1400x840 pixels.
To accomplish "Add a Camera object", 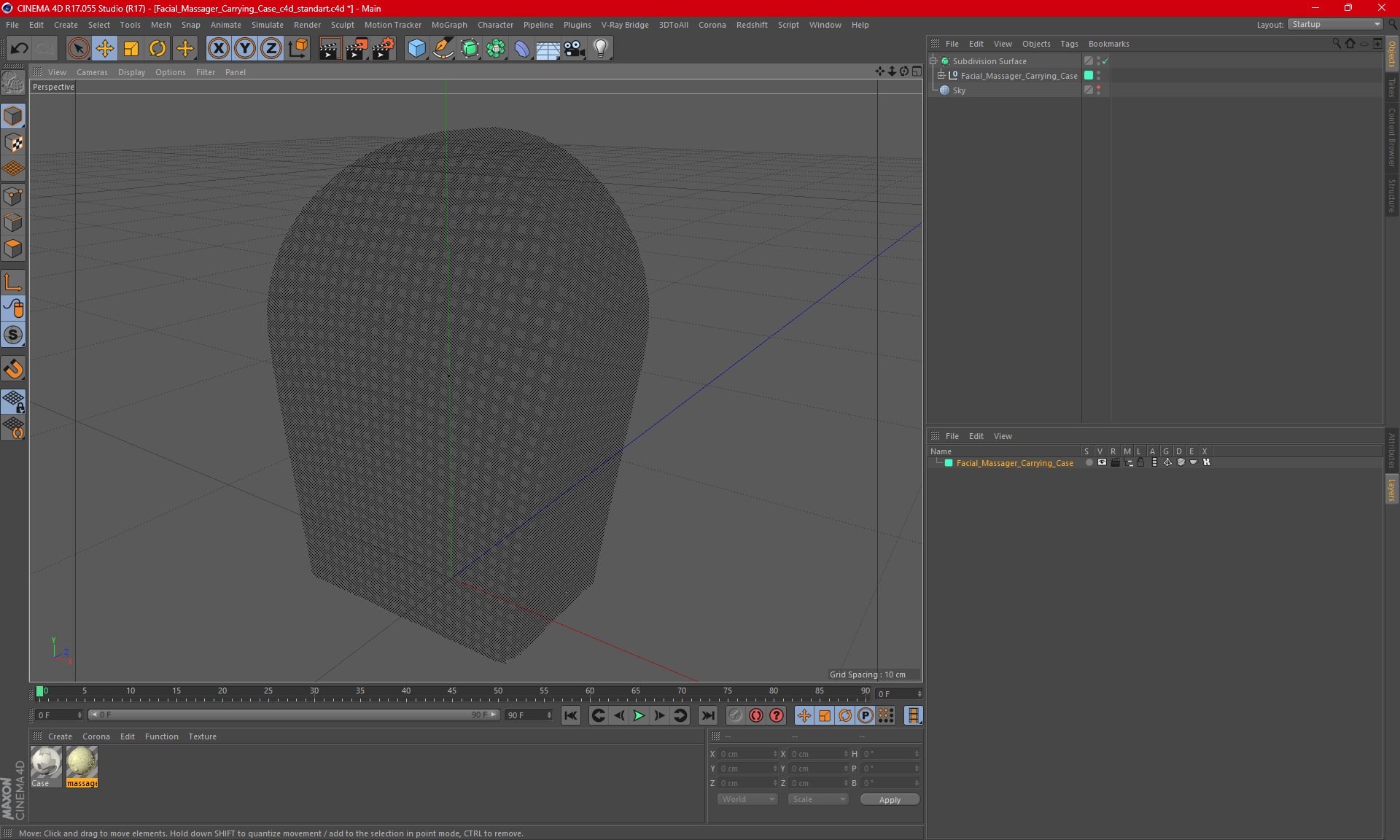I will pyautogui.click(x=574, y=48).
